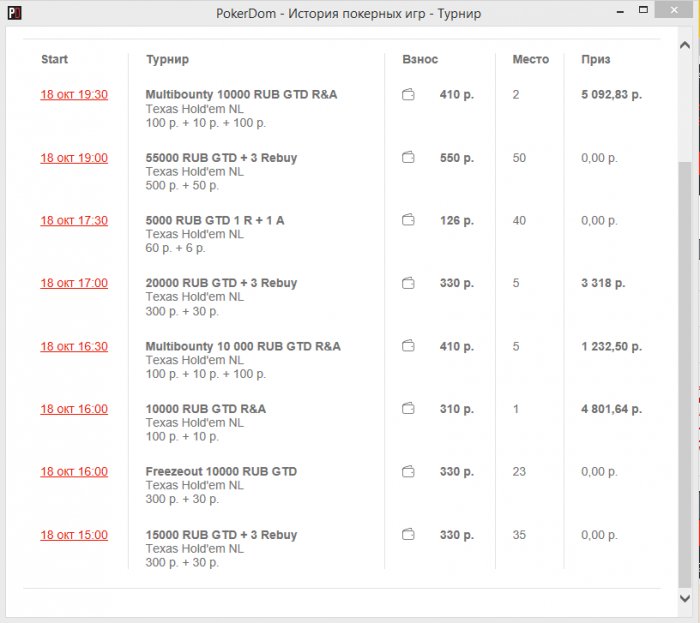Click wallet icon next to 550 р.
This screenshot has width=700, height=623.
[408, 158]
